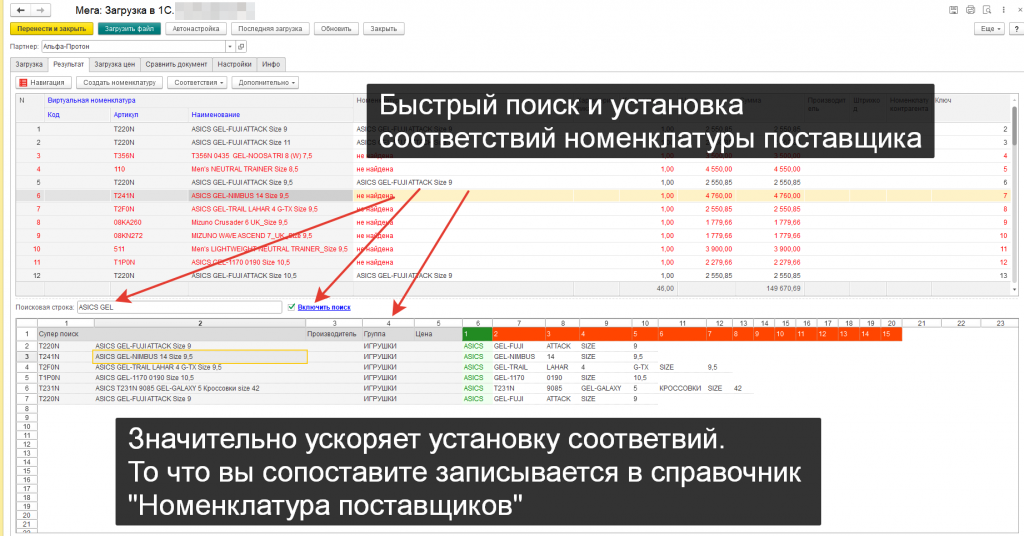The height and width of the screenshot is (536, 1024).
Task: Click the printer icon in the title bar
Action: tap(970, 10)
